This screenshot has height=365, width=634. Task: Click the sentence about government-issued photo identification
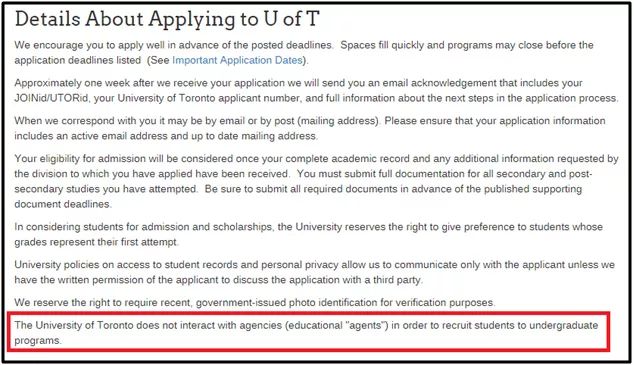[254, 303]
